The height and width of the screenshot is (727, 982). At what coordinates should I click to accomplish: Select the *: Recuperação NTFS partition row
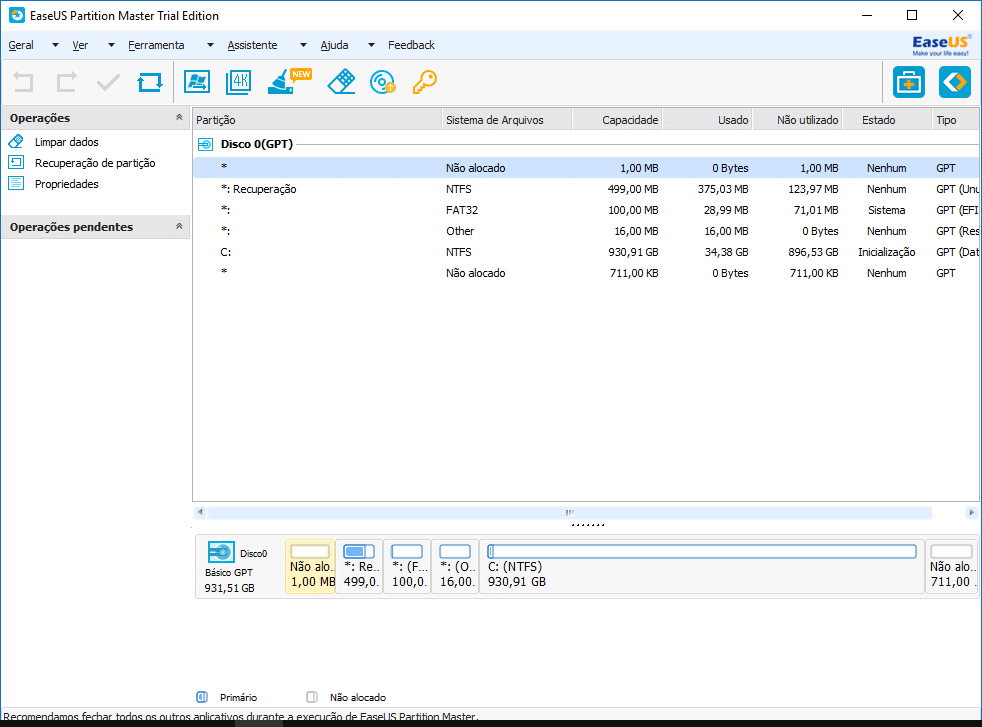point(586,189)
